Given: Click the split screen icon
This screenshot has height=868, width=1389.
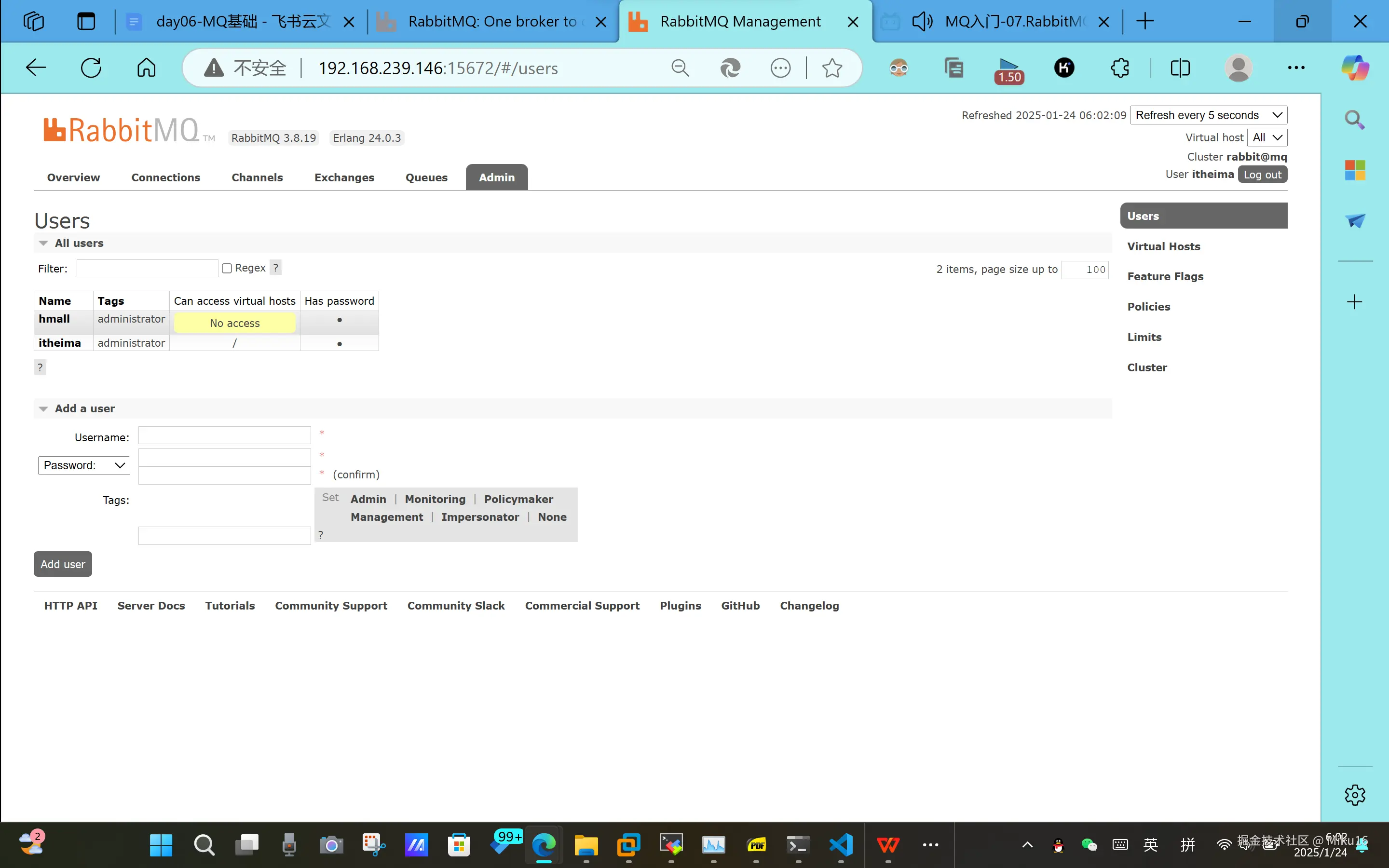Looking at the screenshot, I should 1180,68.
